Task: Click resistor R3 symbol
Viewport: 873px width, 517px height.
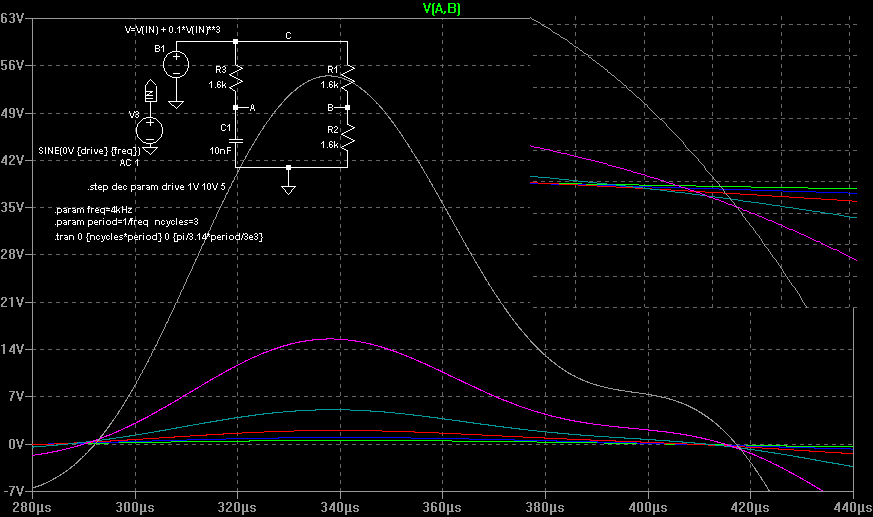Action: pos(236,77)
